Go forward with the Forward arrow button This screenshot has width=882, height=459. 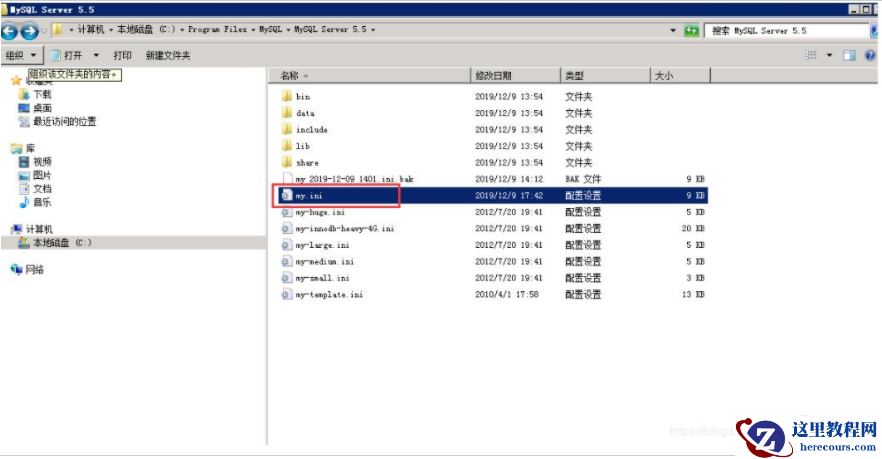pos(29,31)
